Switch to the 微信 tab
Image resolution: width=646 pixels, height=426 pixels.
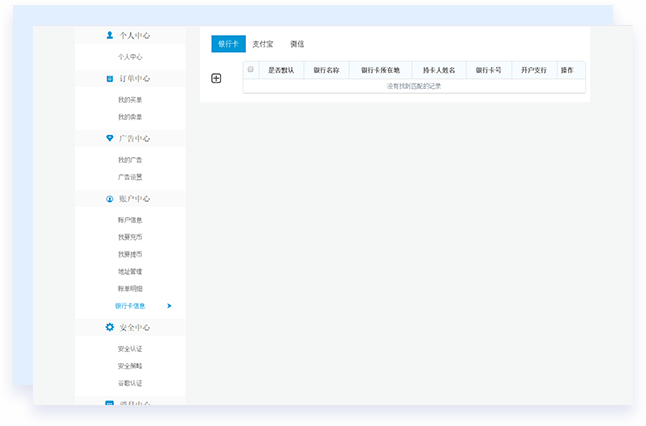click(x=297, y=44)
